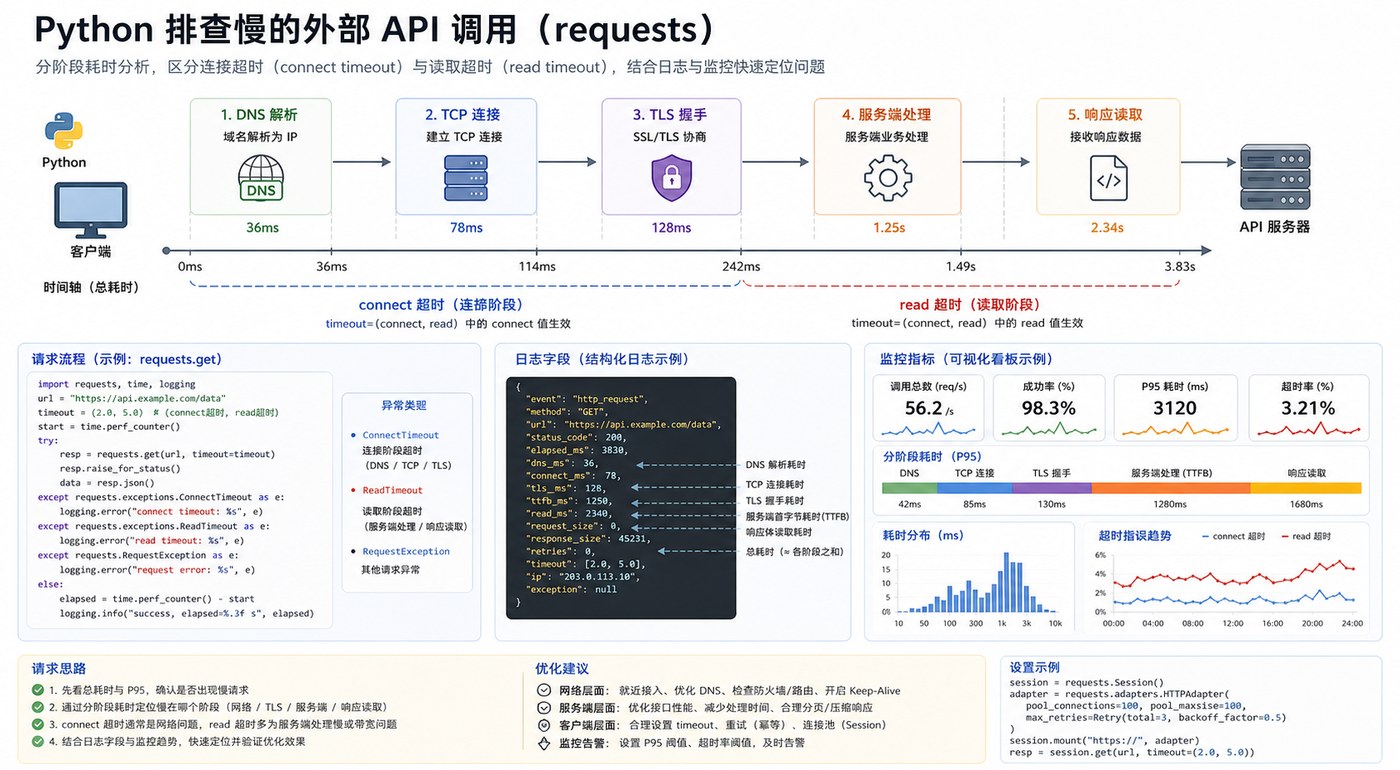Click the 耗时分布 (ms) histogram title

923,536
